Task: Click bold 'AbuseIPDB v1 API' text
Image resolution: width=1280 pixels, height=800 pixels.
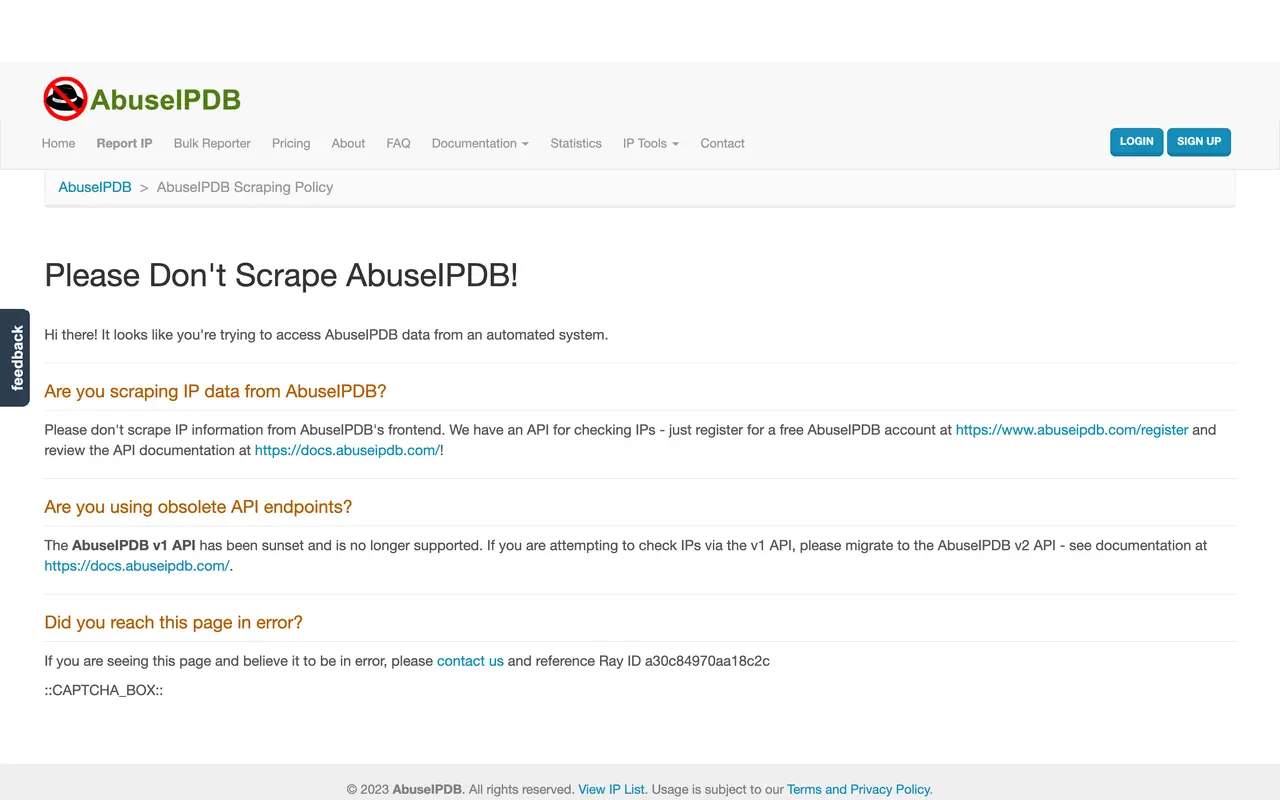Action: [x=134, y=546]
